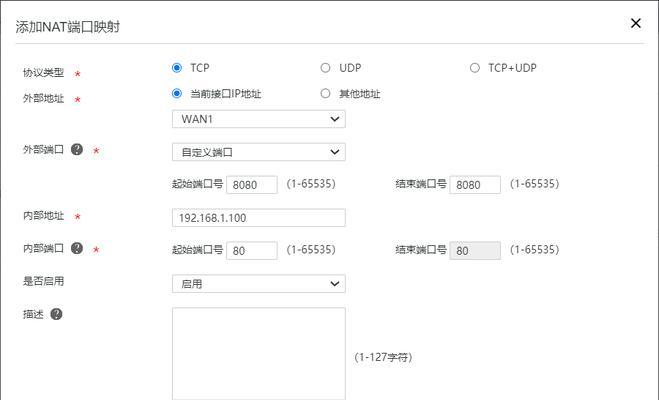This screenshot has height=400, width=659.
Task: Select the TCP protocol radio button
Action: [177, 68]
